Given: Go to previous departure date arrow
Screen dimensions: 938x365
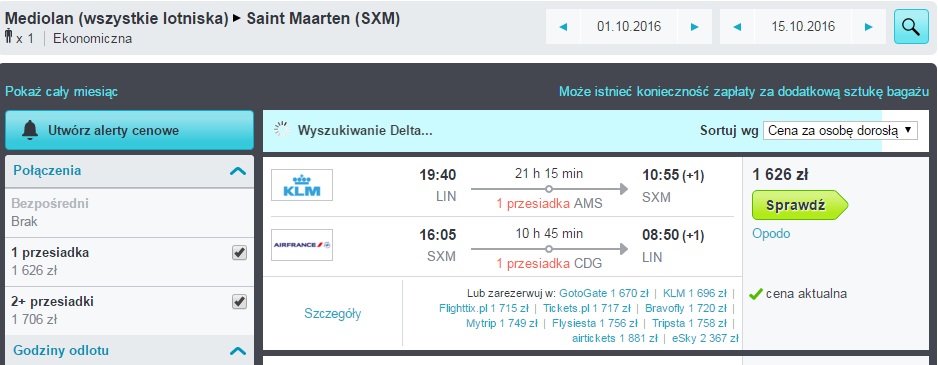Looking at the screenshot, I should coord(563,26).
